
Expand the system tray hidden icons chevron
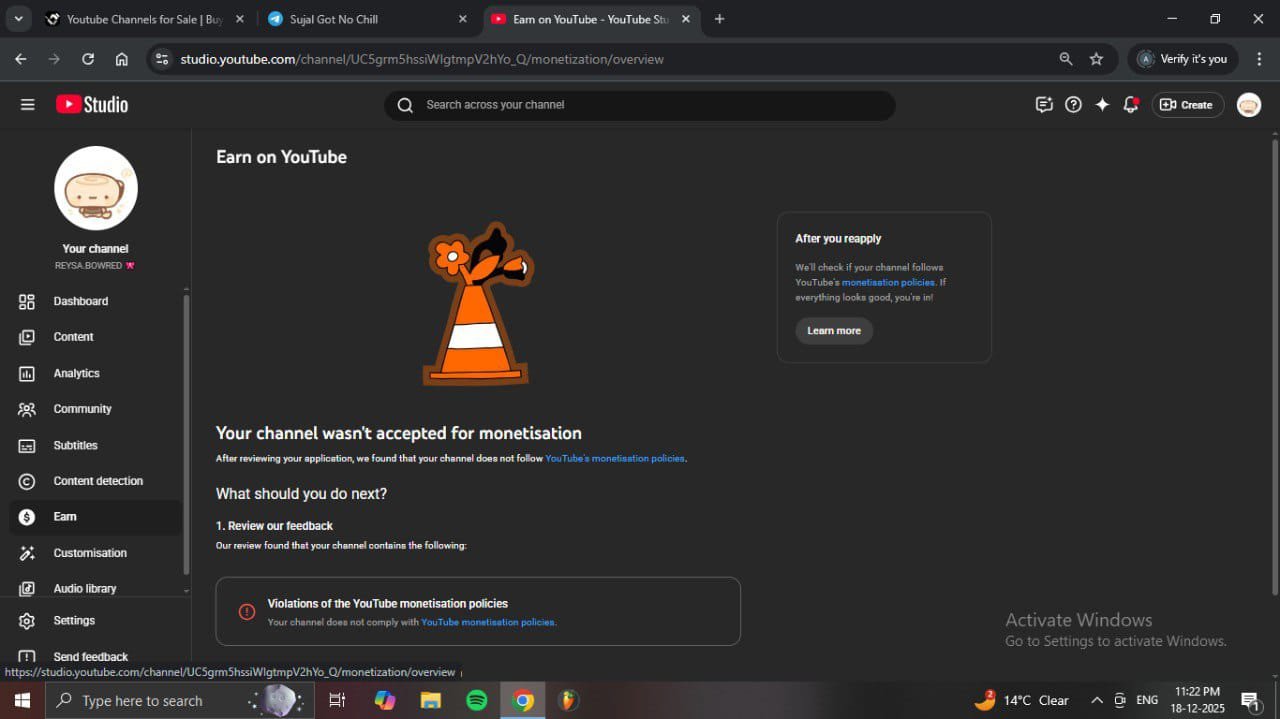pos(1097,700)
